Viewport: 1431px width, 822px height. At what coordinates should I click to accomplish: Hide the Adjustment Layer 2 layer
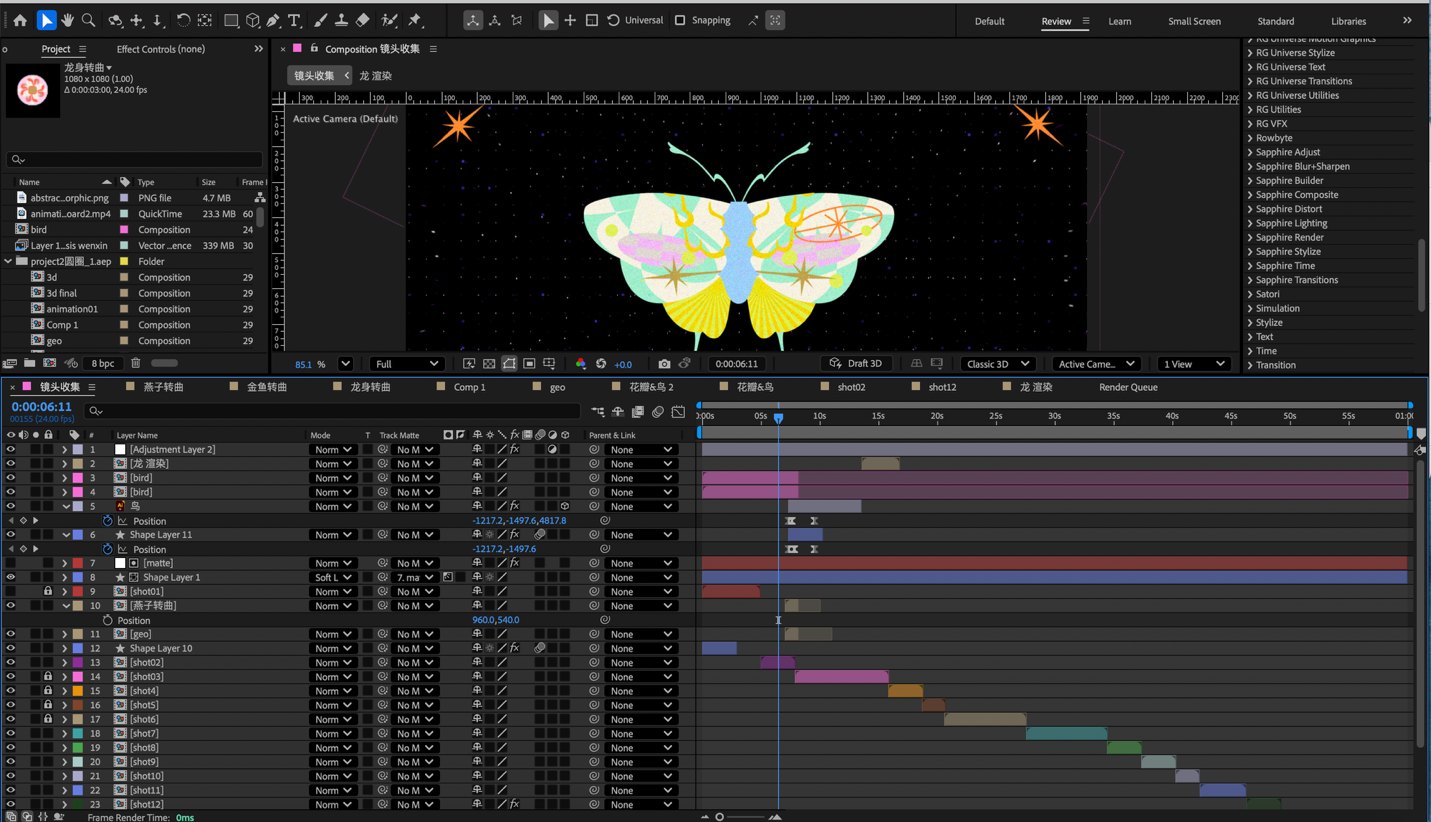tap(11, 450)
